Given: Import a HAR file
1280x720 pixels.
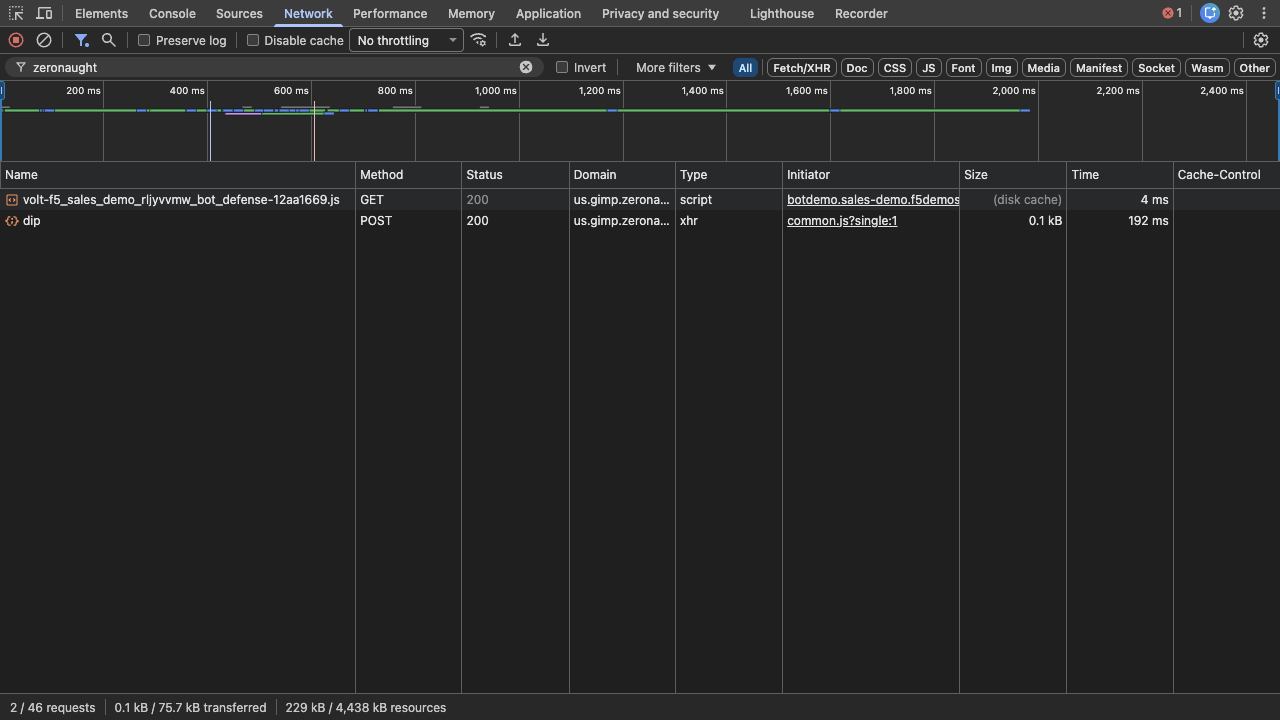Looking at the screenshot, I should click(514, 40).
